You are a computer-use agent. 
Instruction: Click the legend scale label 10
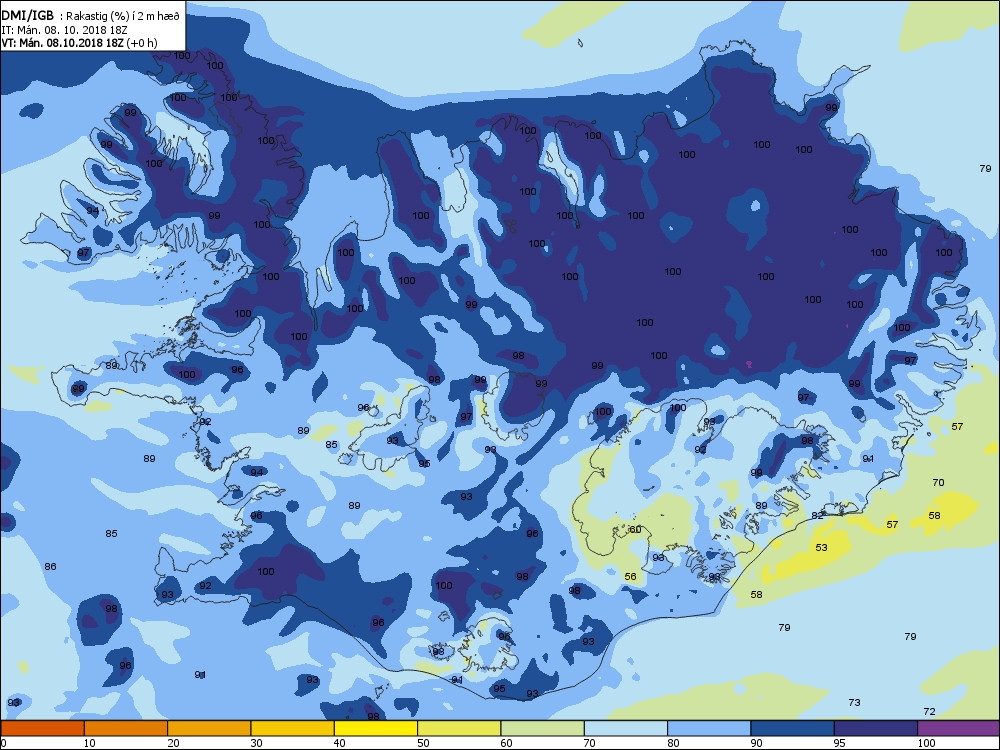(89, 743)
